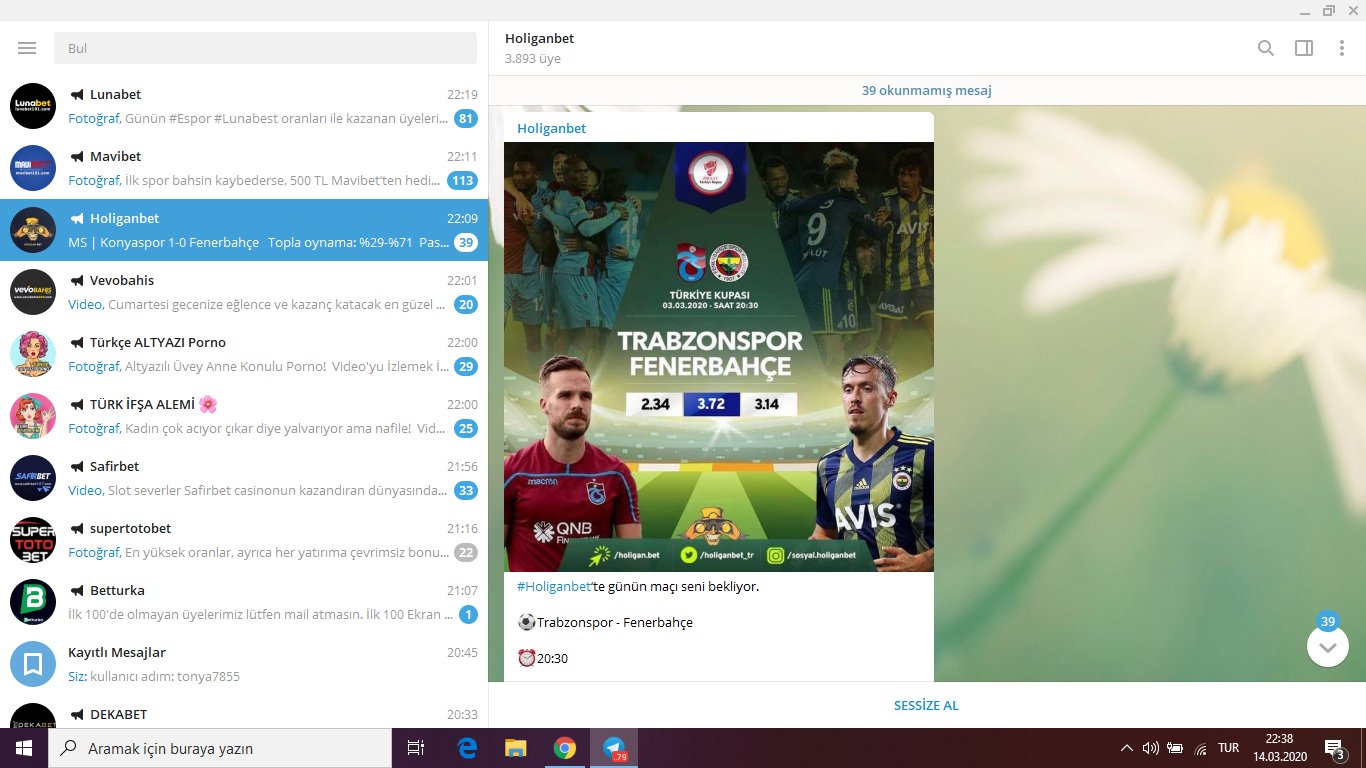Click the volume icon in system tray

click(1150, 748)
